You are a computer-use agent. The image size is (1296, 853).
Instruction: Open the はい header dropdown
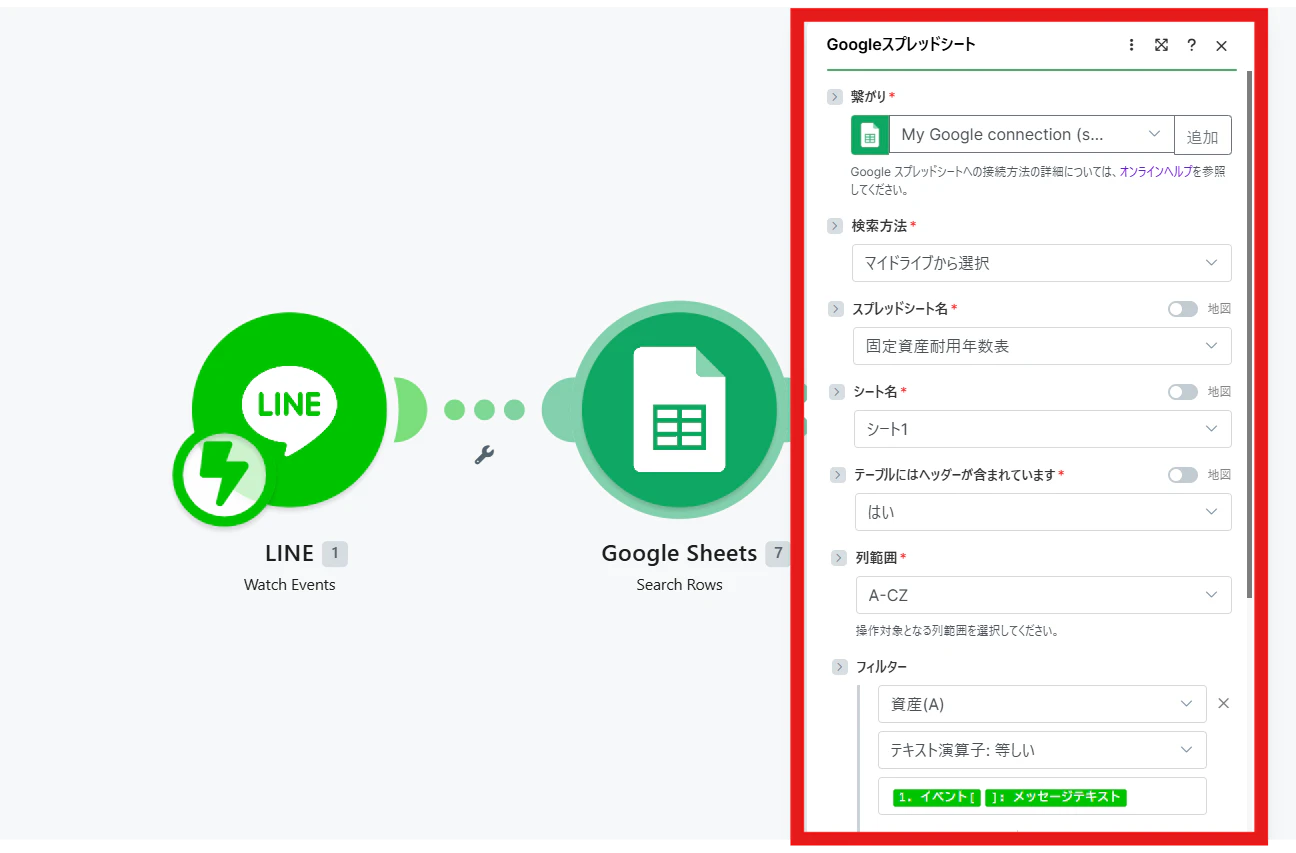pos(1043,512)
